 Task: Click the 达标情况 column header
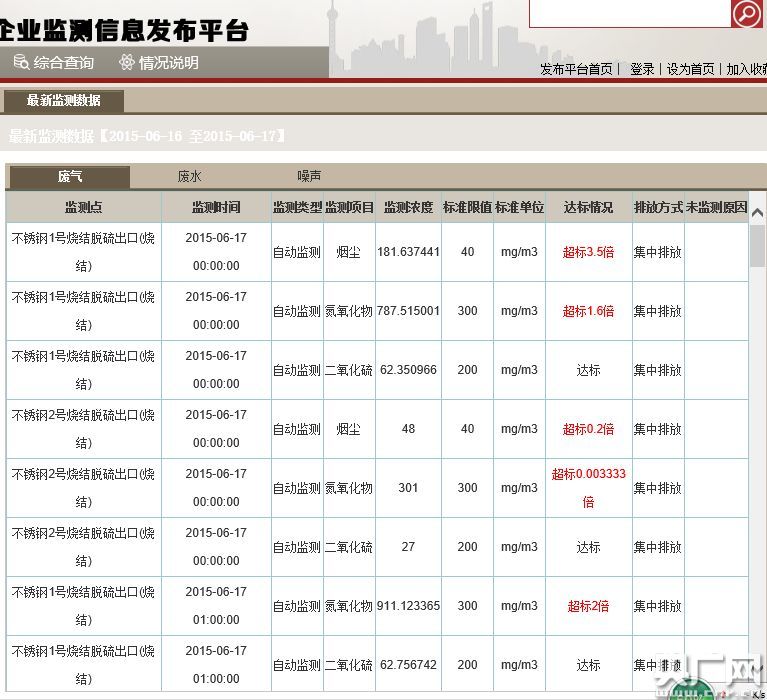pos(588,207)
